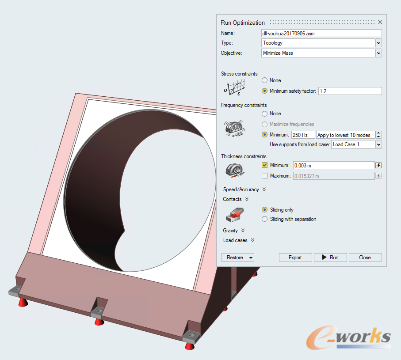The height and width of the screenshot is (360, 401).
Task: Click the stress constraints diagram icon
Action: click(x=236, y=88)
